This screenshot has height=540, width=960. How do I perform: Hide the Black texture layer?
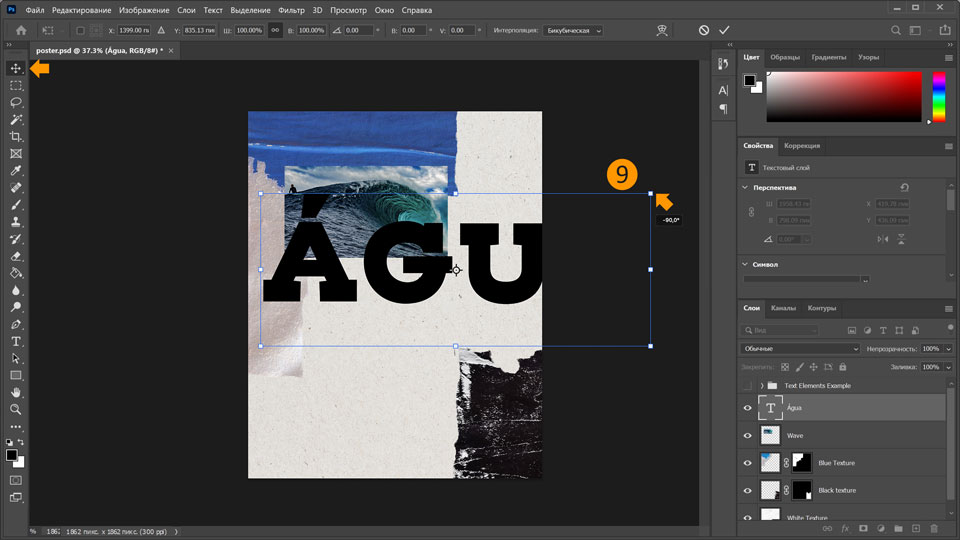coord(748,490)
